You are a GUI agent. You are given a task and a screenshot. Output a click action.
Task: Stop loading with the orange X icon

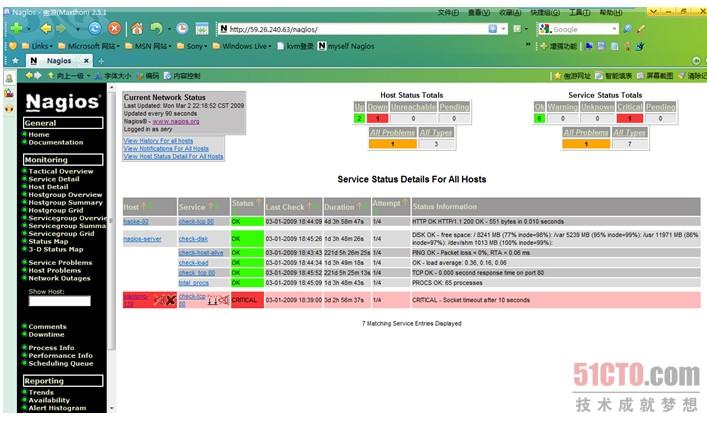[x=115, y=29]
